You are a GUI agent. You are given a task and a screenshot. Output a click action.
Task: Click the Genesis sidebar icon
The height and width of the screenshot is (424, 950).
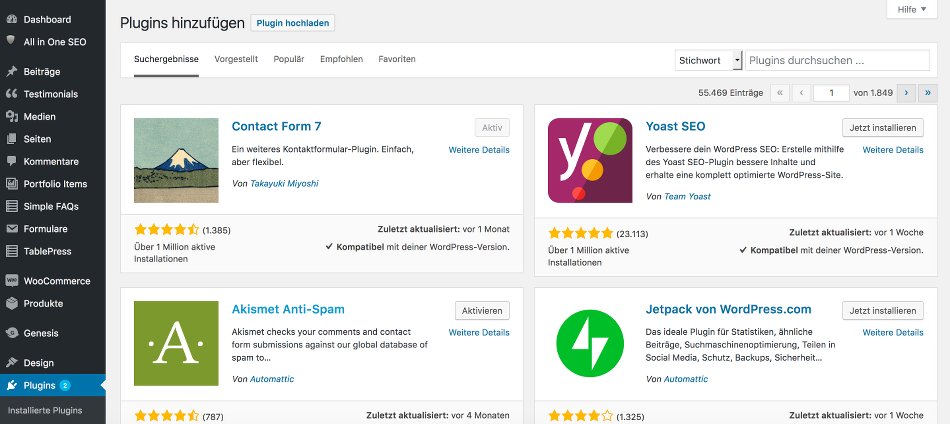[x=11, y=333]
